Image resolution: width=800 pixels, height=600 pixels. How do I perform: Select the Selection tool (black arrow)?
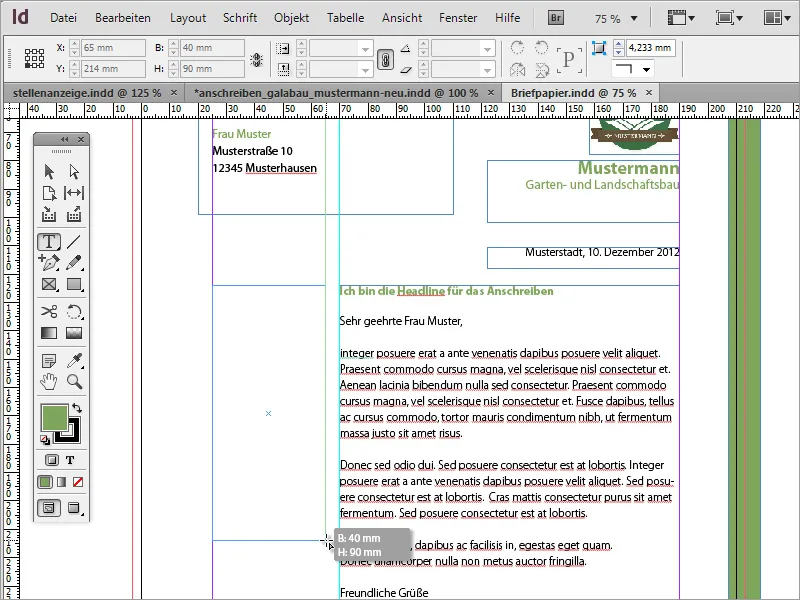[x=49, y=171]
